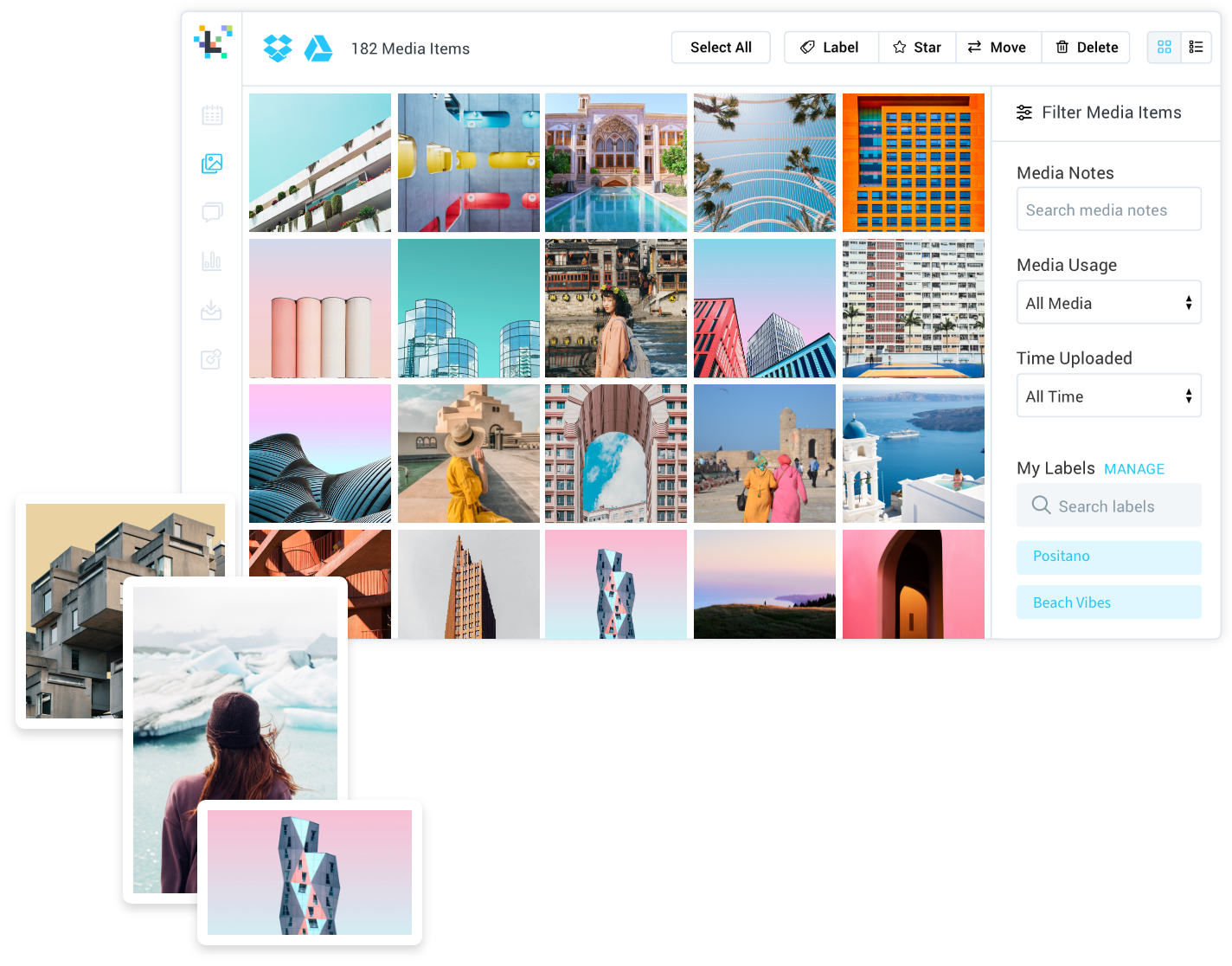Select the sunset hillside thumbnail
Image resolution: width=1232 pixels, height=966 pixels.
(765, 584)
